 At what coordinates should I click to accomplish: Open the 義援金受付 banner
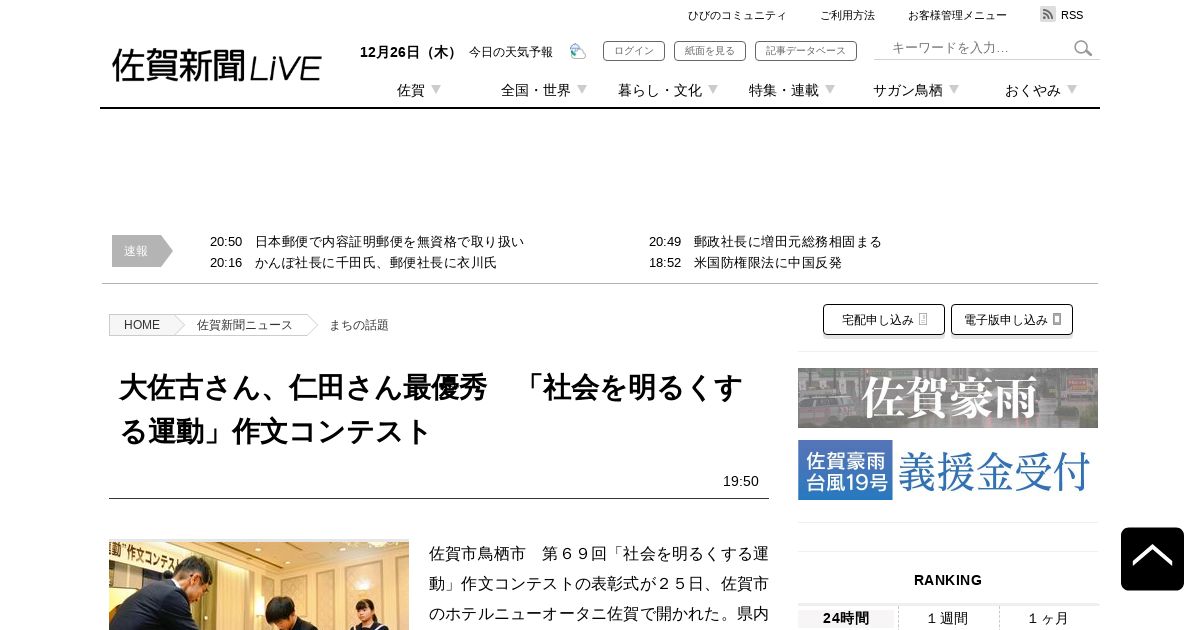point(948,470)
